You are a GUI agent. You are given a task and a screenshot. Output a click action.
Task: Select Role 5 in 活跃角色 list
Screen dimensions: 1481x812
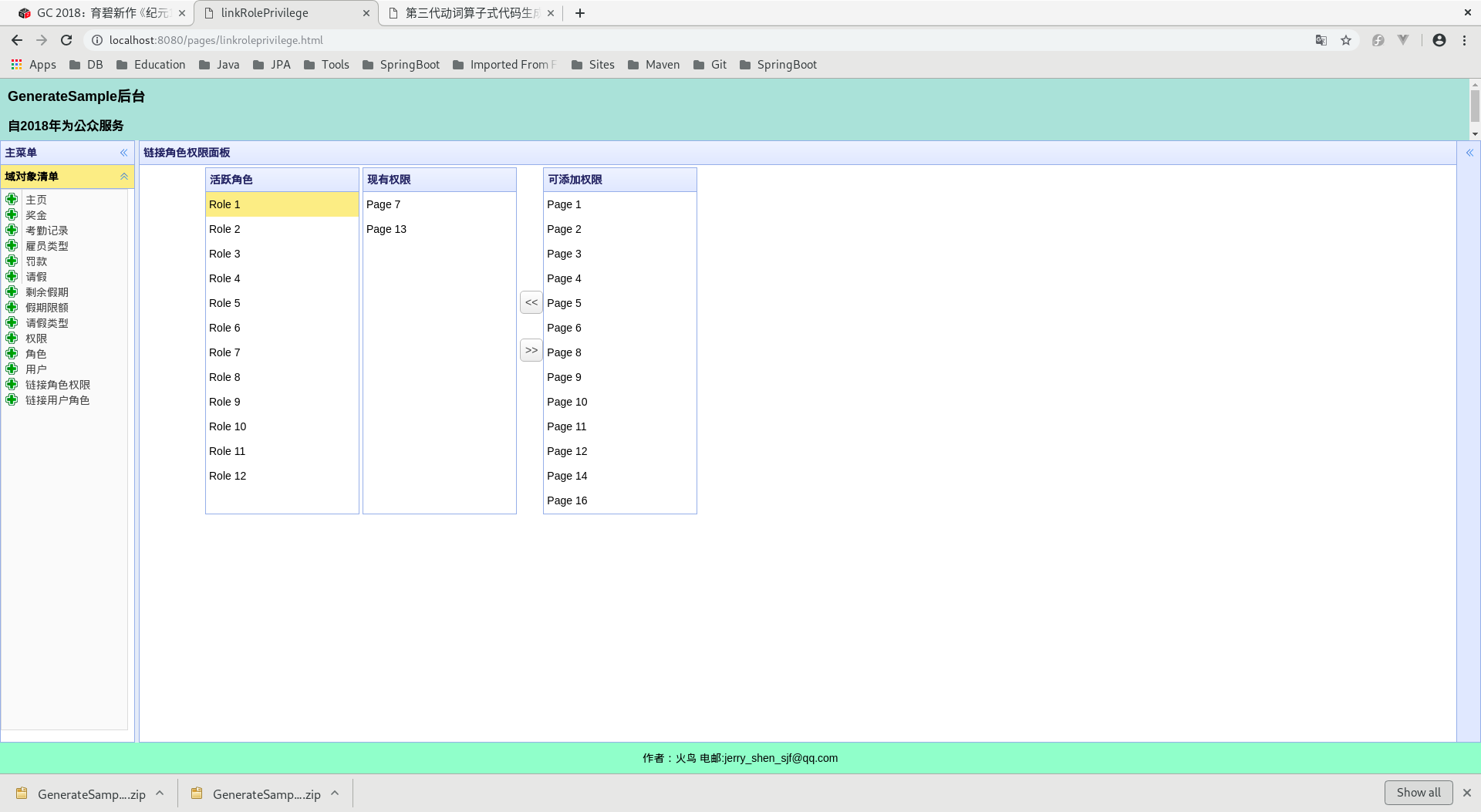pyautogui.click(x=282, y=303)
